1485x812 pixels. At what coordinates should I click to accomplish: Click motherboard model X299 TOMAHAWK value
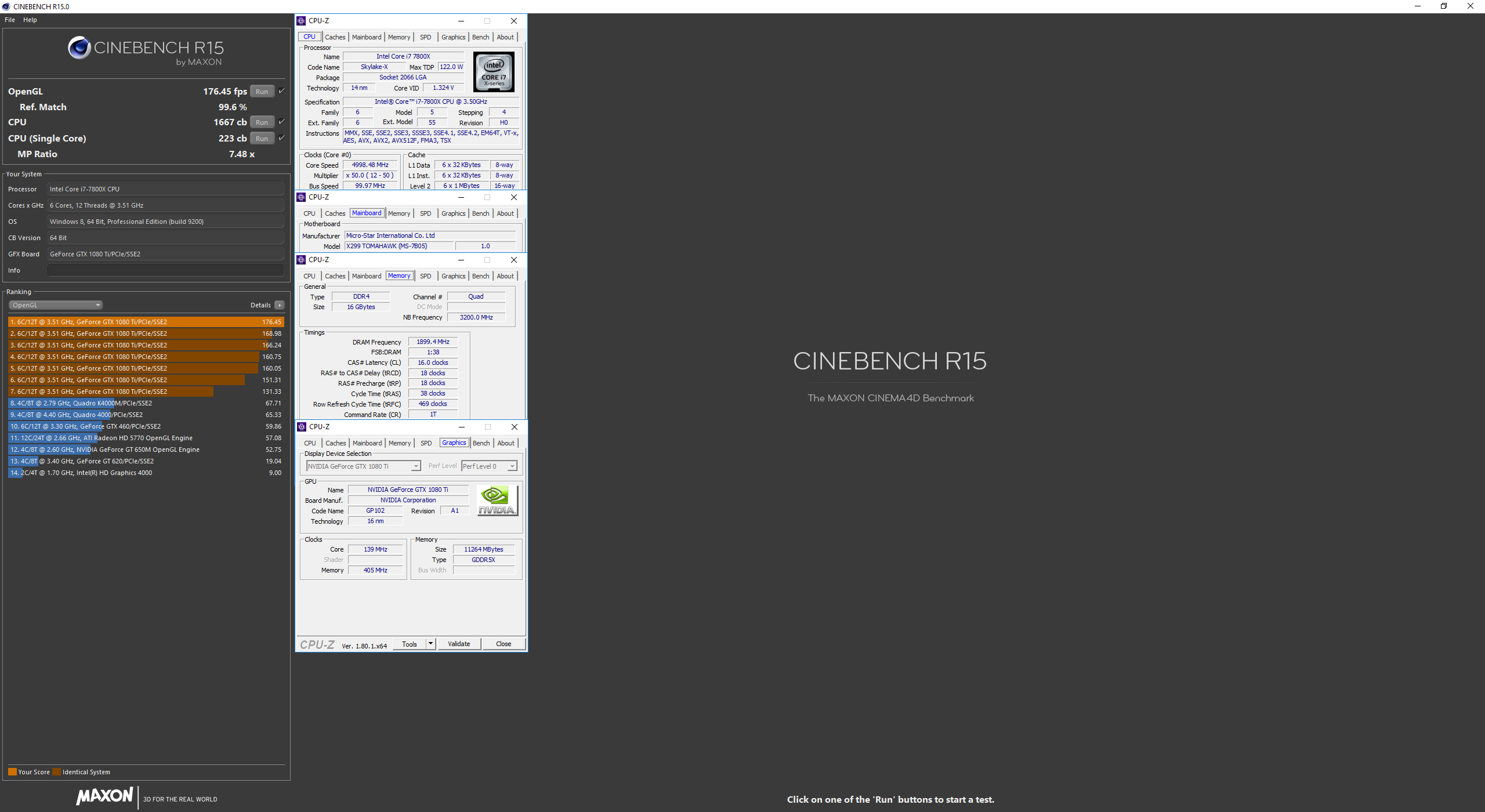(x=399, y=246)
